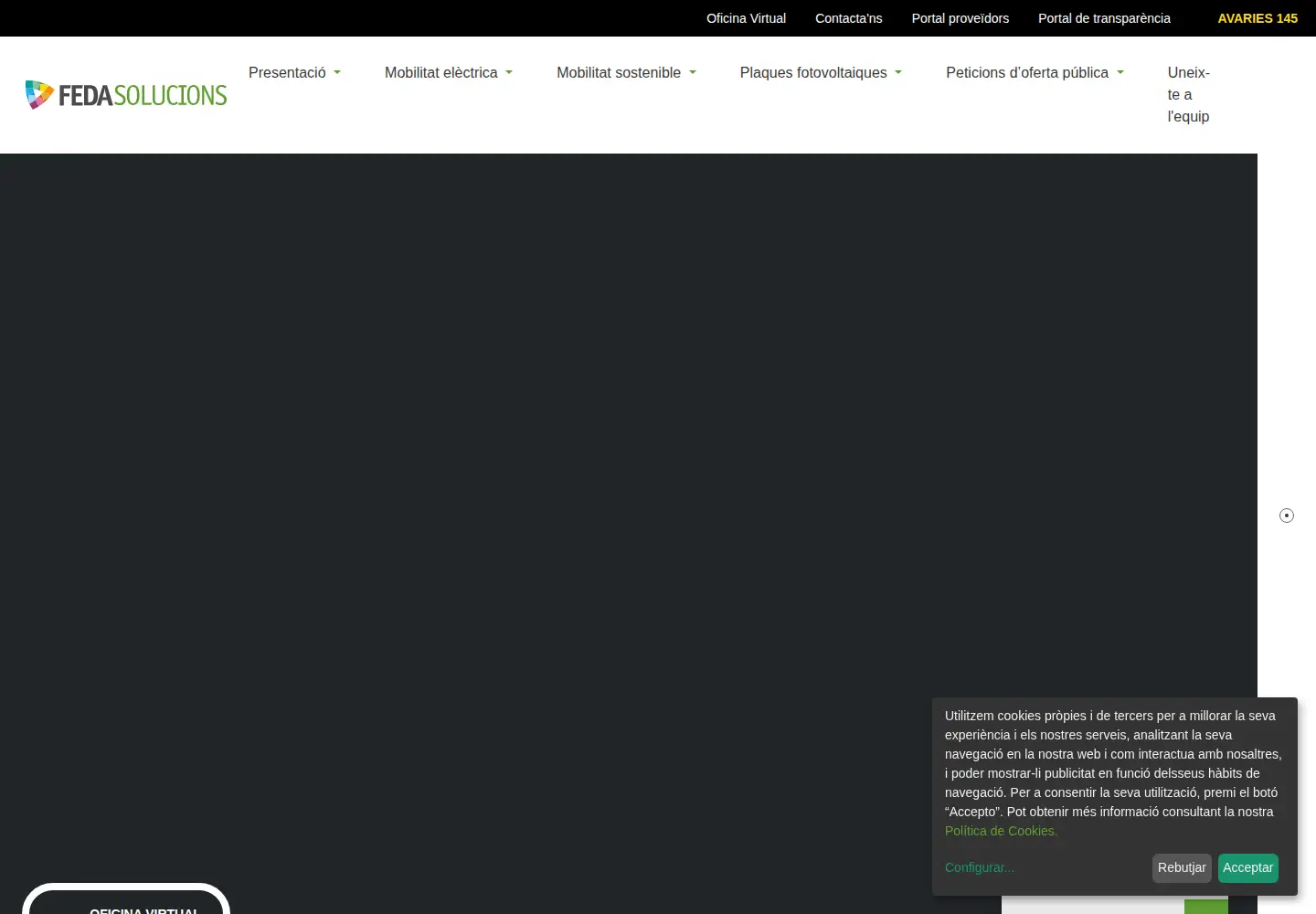Read the Política de Cookies link
The width and height of the screenshot is (1316, 914).
coord(1001,831)
